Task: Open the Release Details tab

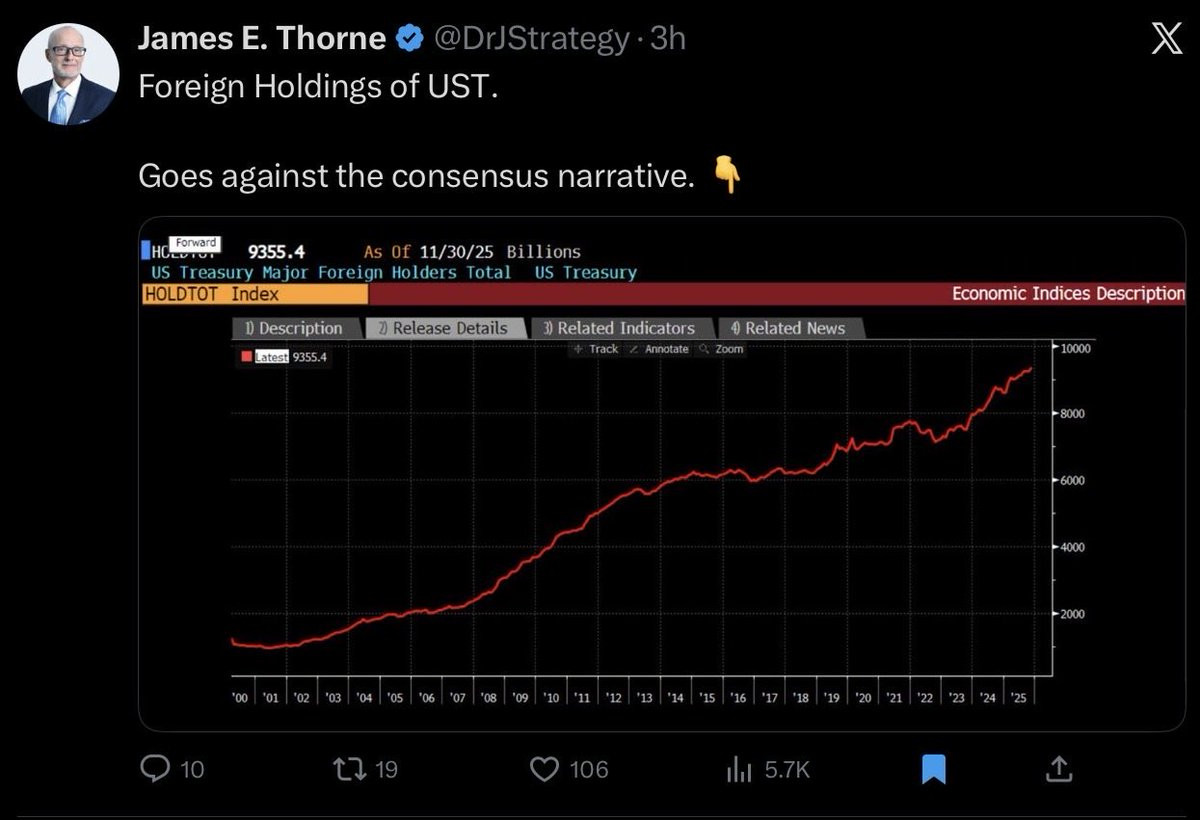Action: (444, 328)
